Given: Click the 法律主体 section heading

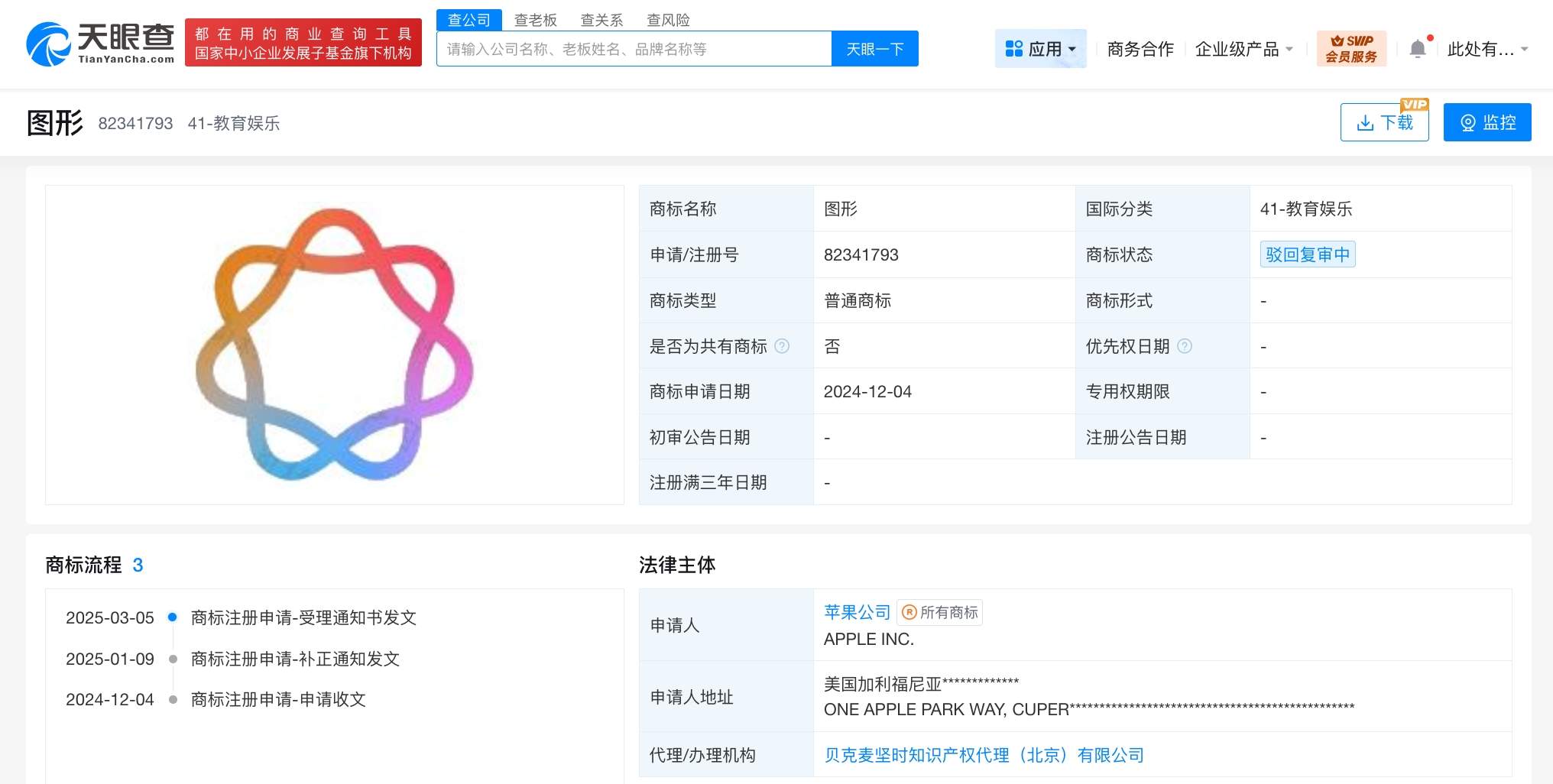Looking at the screenshot, I should point(677,565).
